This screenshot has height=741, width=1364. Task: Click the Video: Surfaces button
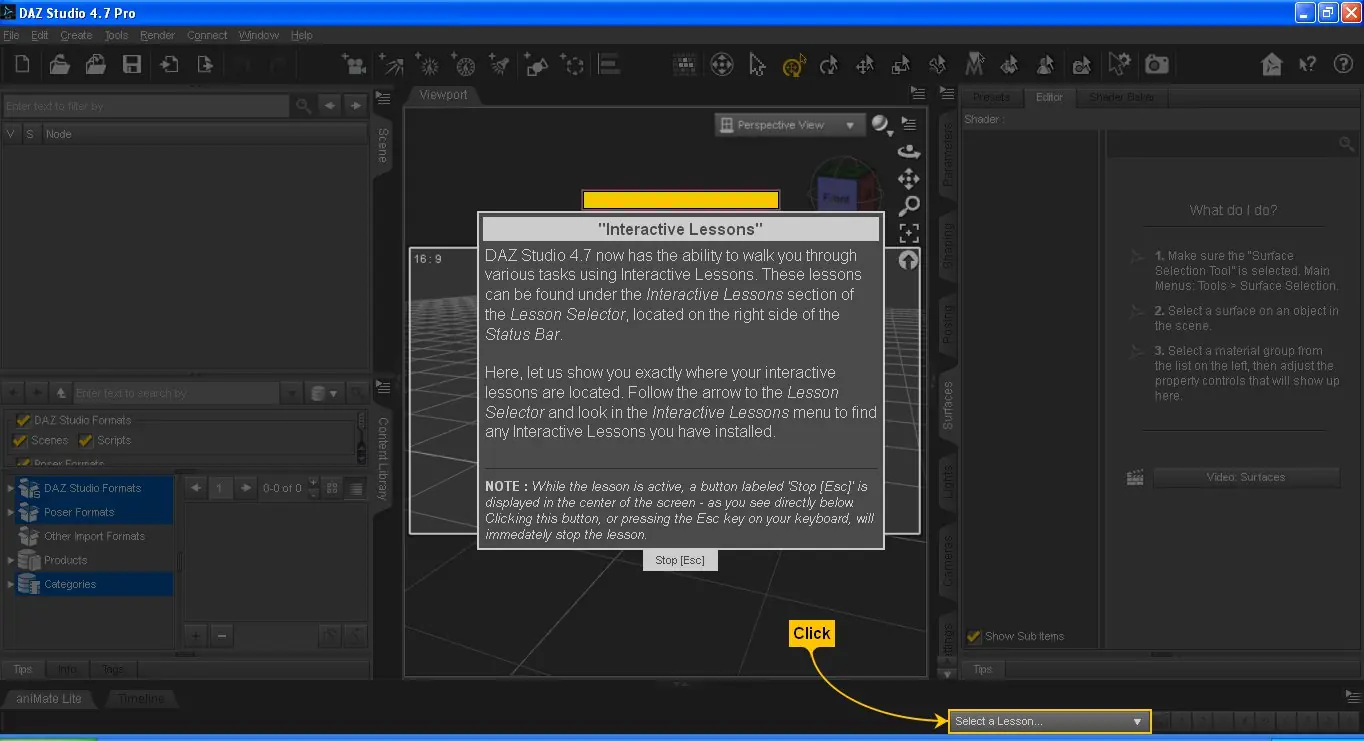[x=1245, y=477]
